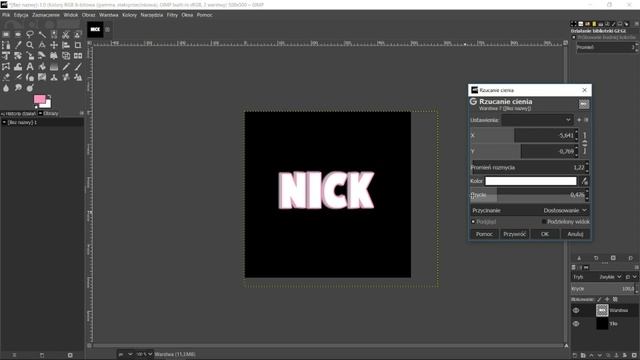The image size is (640, 360).
Task: Select the Warp Transform tool
Action: point(18,67)
